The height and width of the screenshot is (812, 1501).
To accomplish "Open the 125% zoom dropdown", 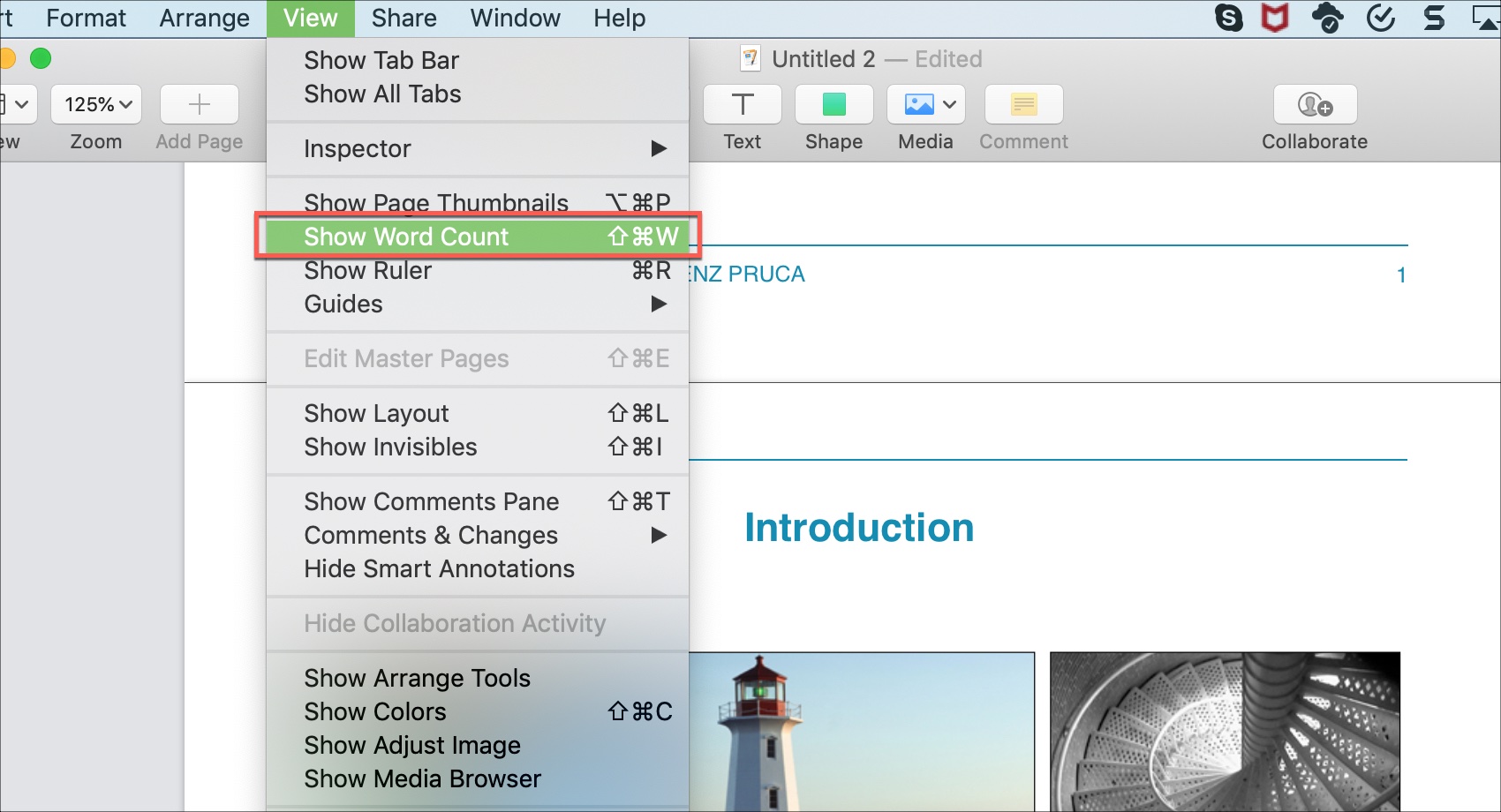I will (x=96, y=104).
